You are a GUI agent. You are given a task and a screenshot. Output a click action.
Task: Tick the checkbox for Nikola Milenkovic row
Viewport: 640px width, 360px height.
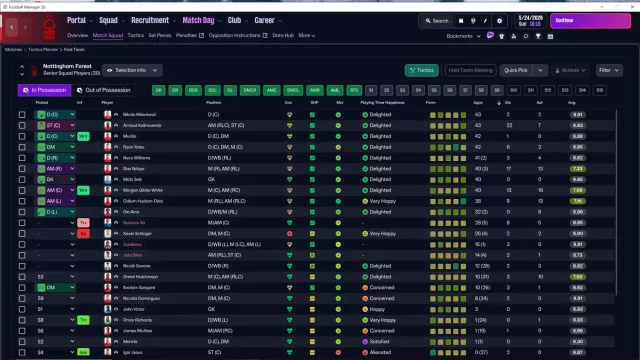point(22,115)
